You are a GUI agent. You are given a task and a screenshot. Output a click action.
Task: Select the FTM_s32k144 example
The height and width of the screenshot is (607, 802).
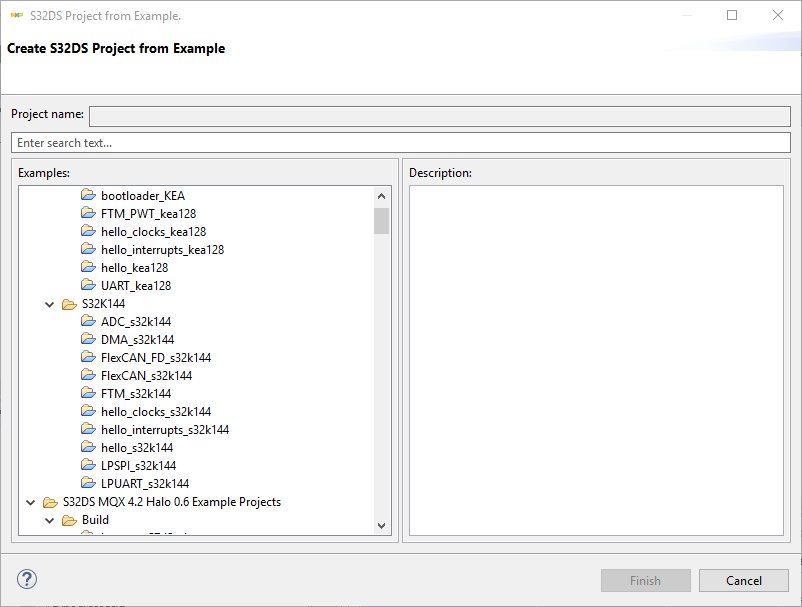136,393
